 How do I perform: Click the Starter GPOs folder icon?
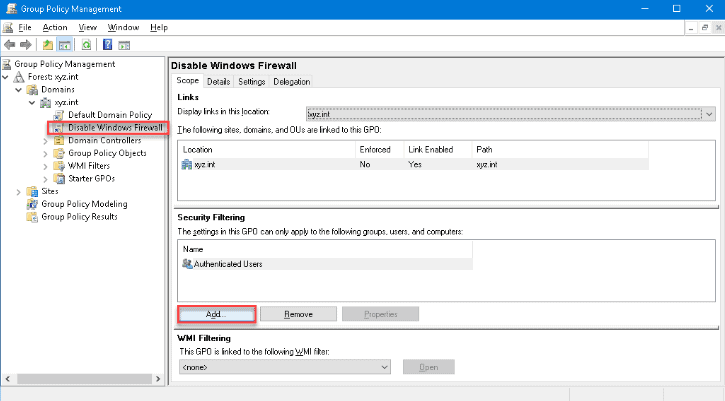point(59,179)
